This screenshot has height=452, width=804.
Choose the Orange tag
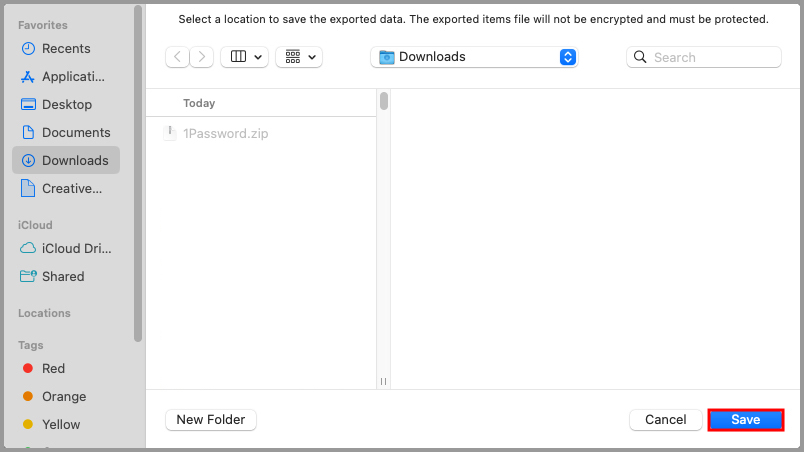pos(63,396)
